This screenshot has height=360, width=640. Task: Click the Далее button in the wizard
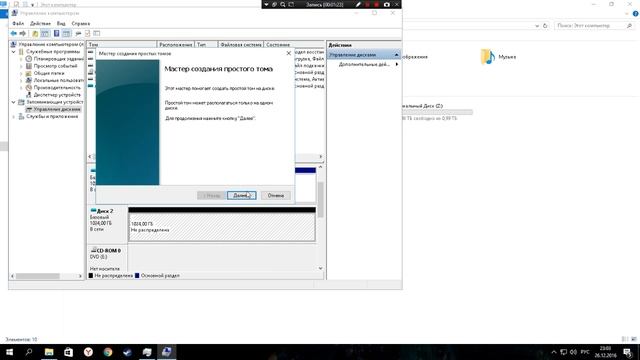coord(242,196)
